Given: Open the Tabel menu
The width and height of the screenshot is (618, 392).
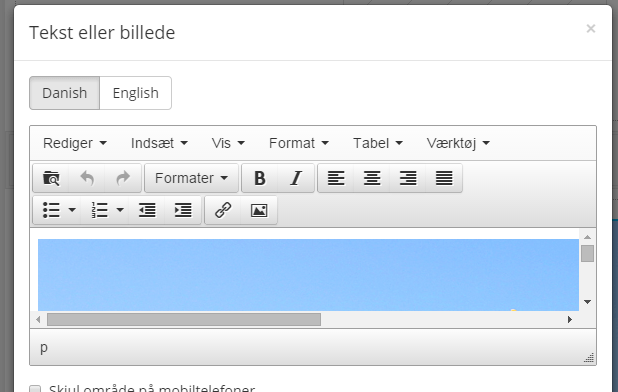Looking at the screenshot, I should click(378, 143).
